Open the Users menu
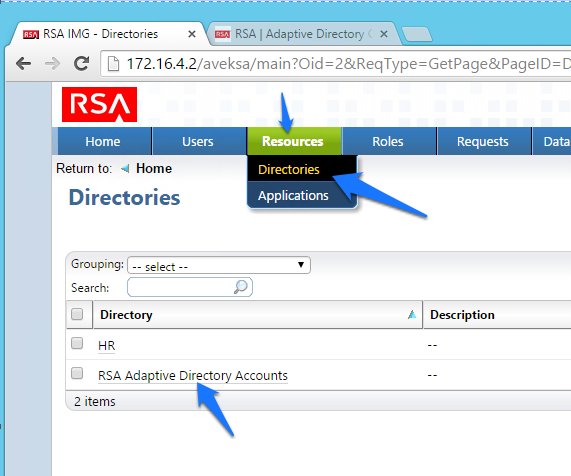This screenshot has width=571, height=476. pos(198,141)
